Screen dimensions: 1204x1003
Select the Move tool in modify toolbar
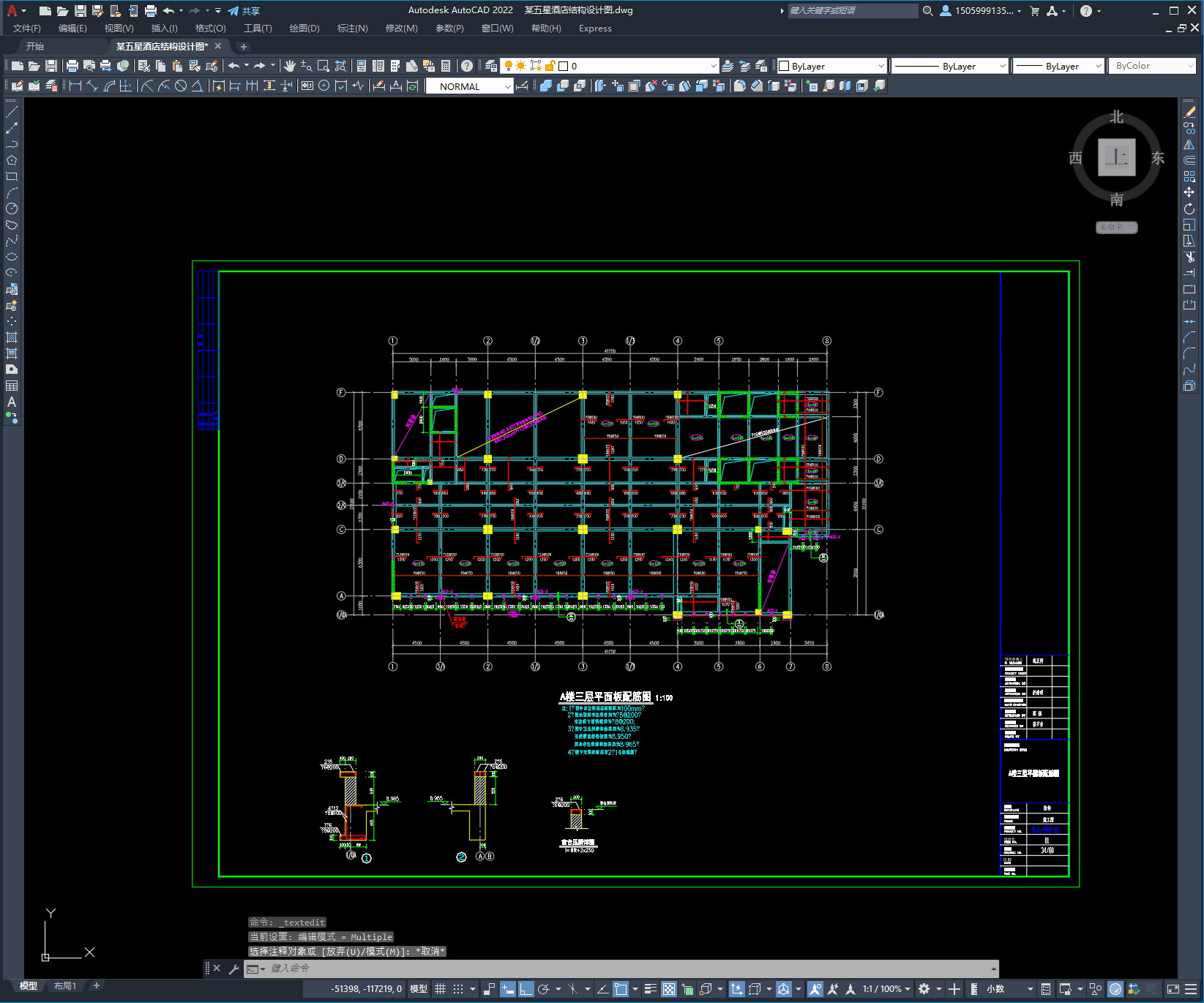[x=1189, y=192]
